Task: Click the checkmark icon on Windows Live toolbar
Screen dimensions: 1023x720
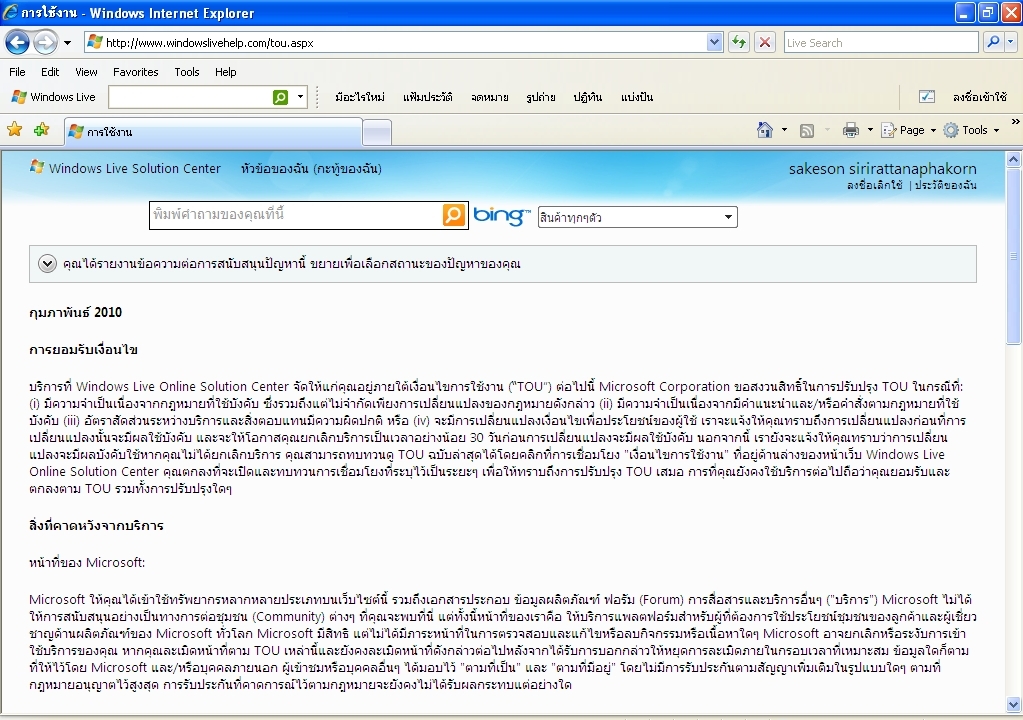Action: tap(926, 97)
